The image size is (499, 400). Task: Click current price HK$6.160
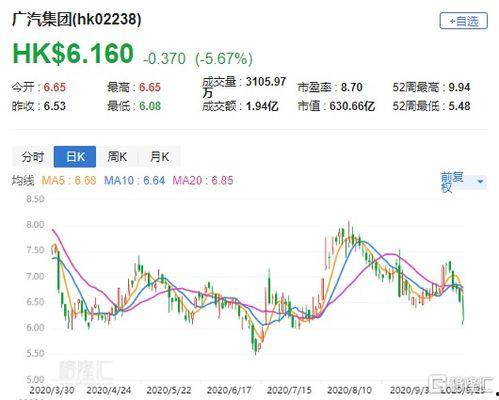[x=73, y=53]
